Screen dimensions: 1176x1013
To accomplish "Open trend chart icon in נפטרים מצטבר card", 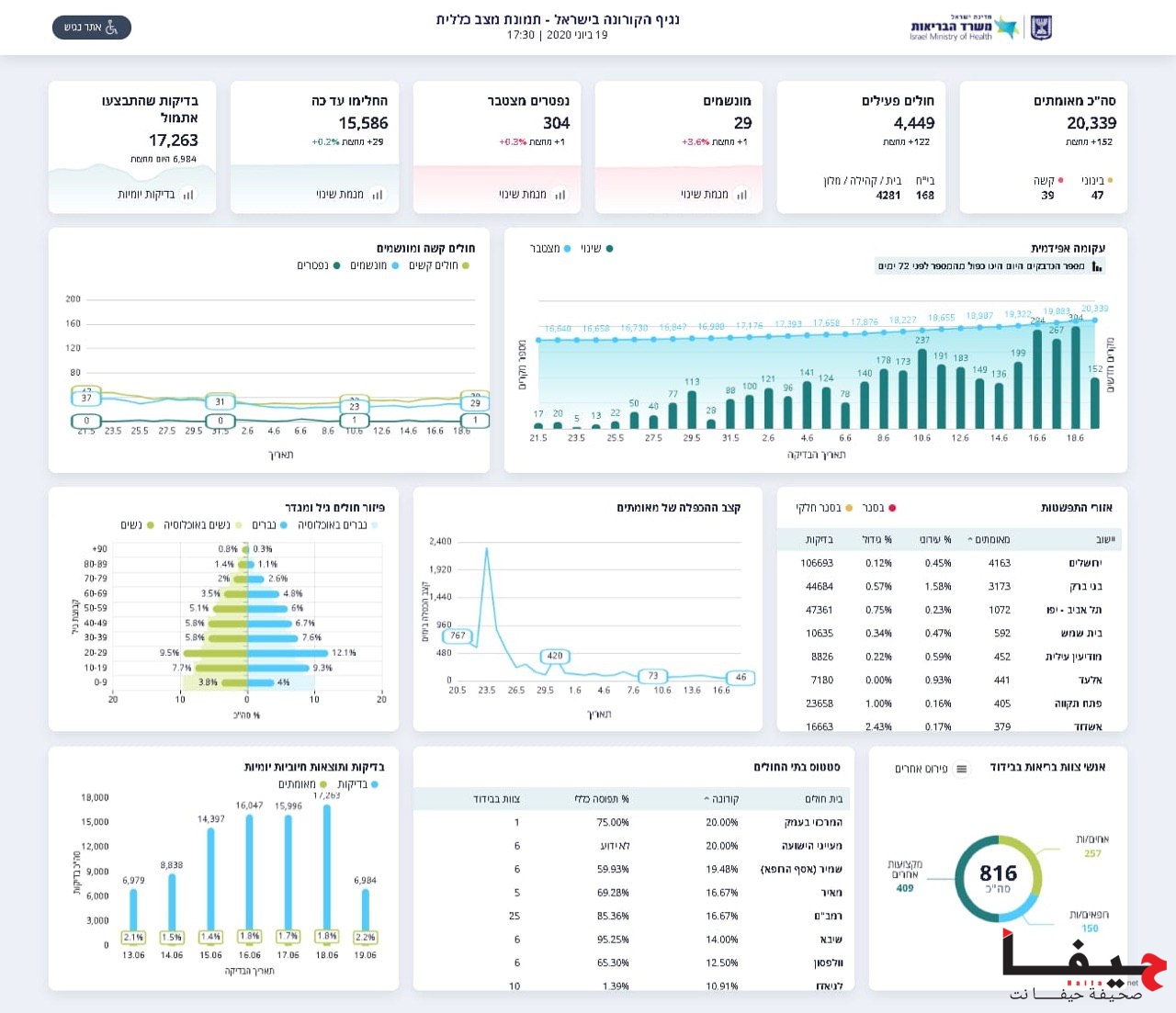I will click(560, 195).
